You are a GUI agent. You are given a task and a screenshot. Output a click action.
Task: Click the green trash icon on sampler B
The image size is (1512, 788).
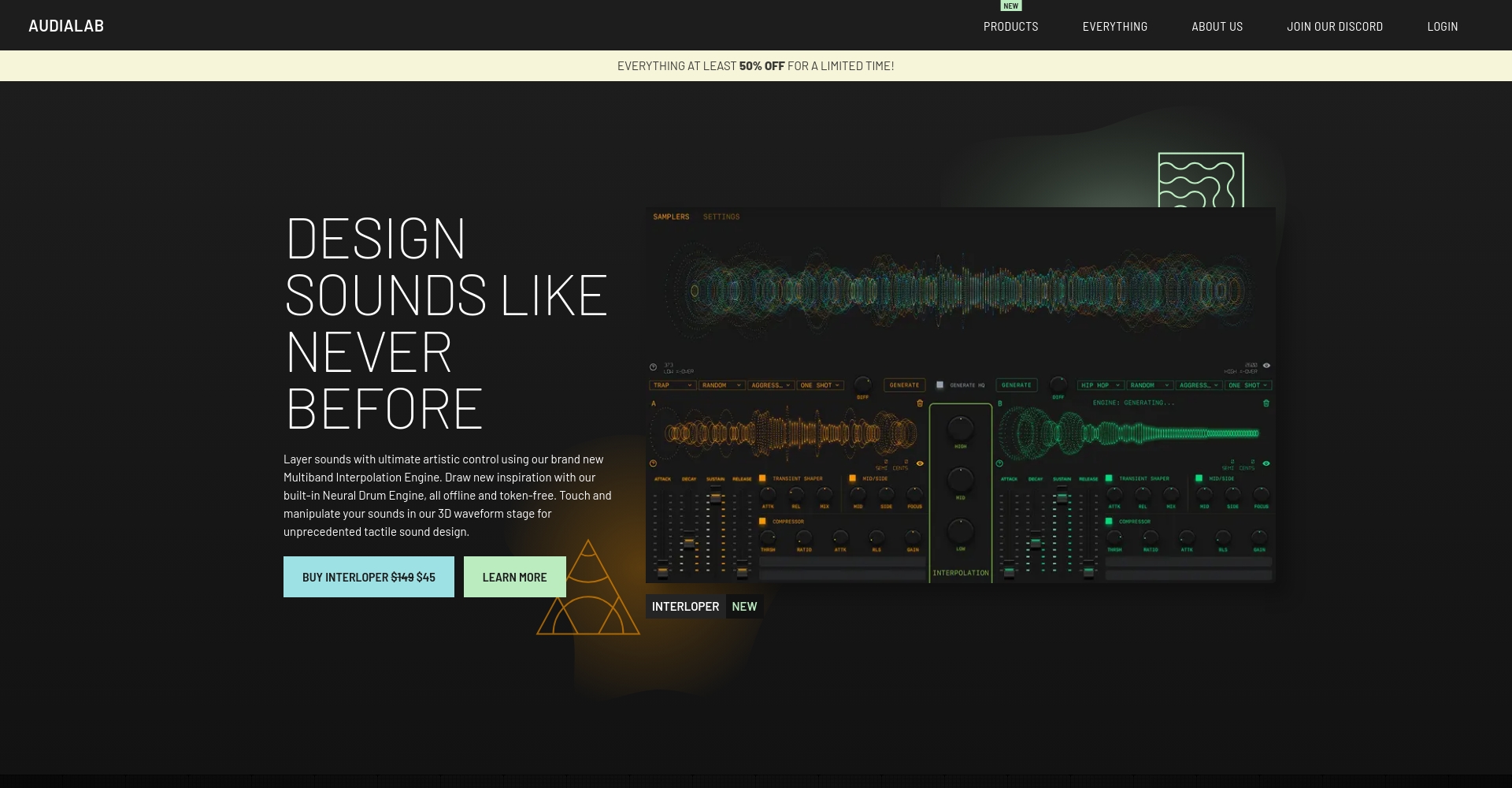1266,403
